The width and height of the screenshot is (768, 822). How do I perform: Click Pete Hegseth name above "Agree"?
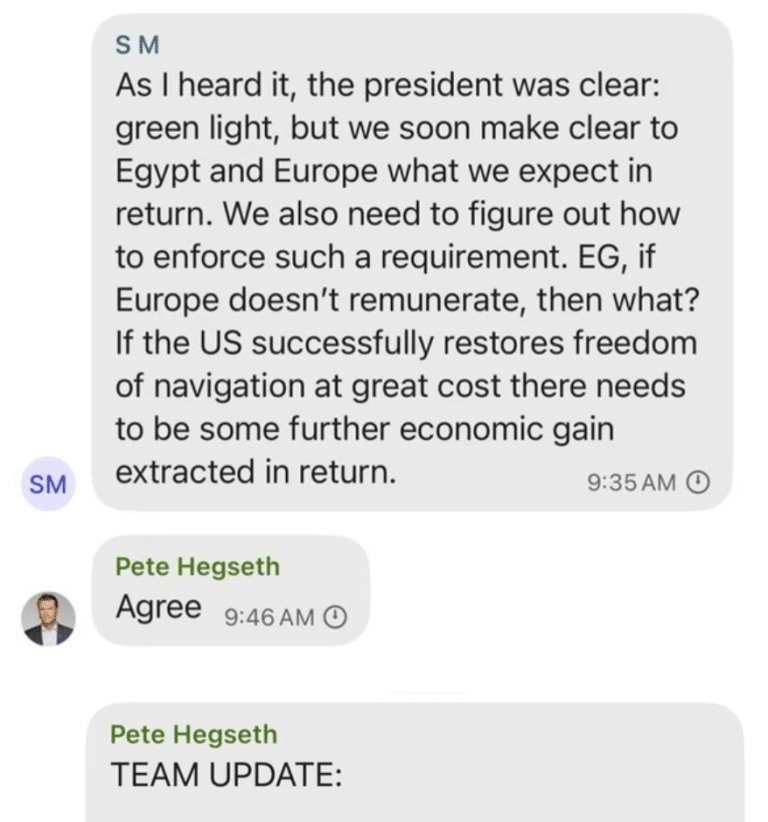click(197, 567)
